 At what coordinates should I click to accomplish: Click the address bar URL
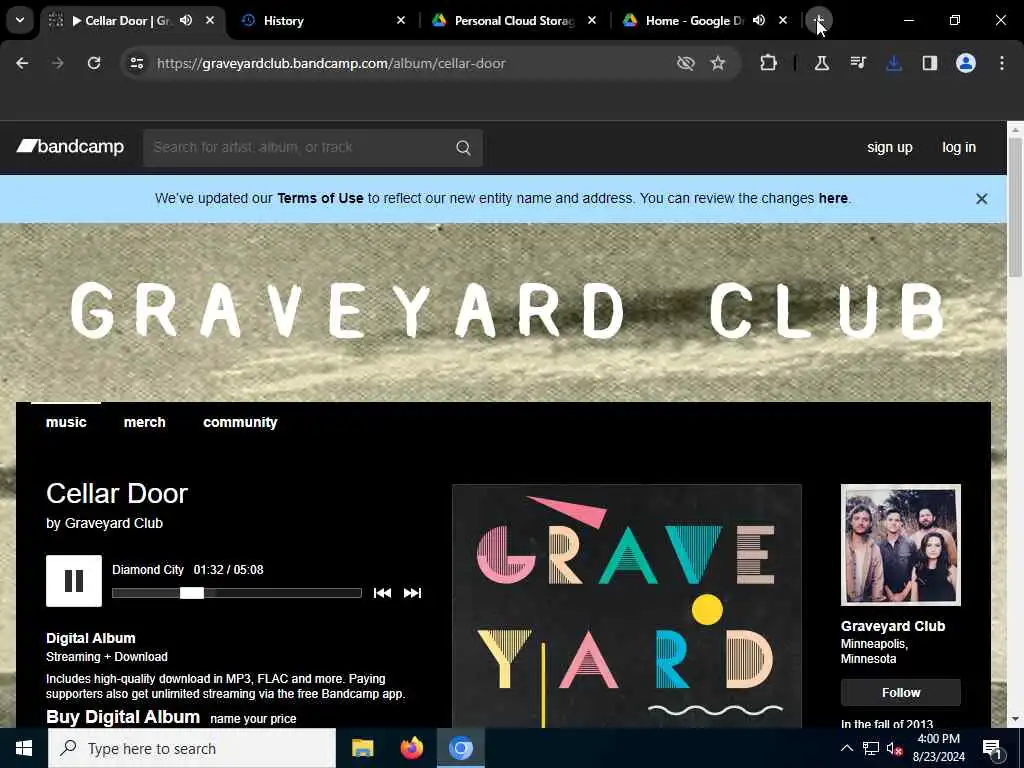click(x=331, y=63)
